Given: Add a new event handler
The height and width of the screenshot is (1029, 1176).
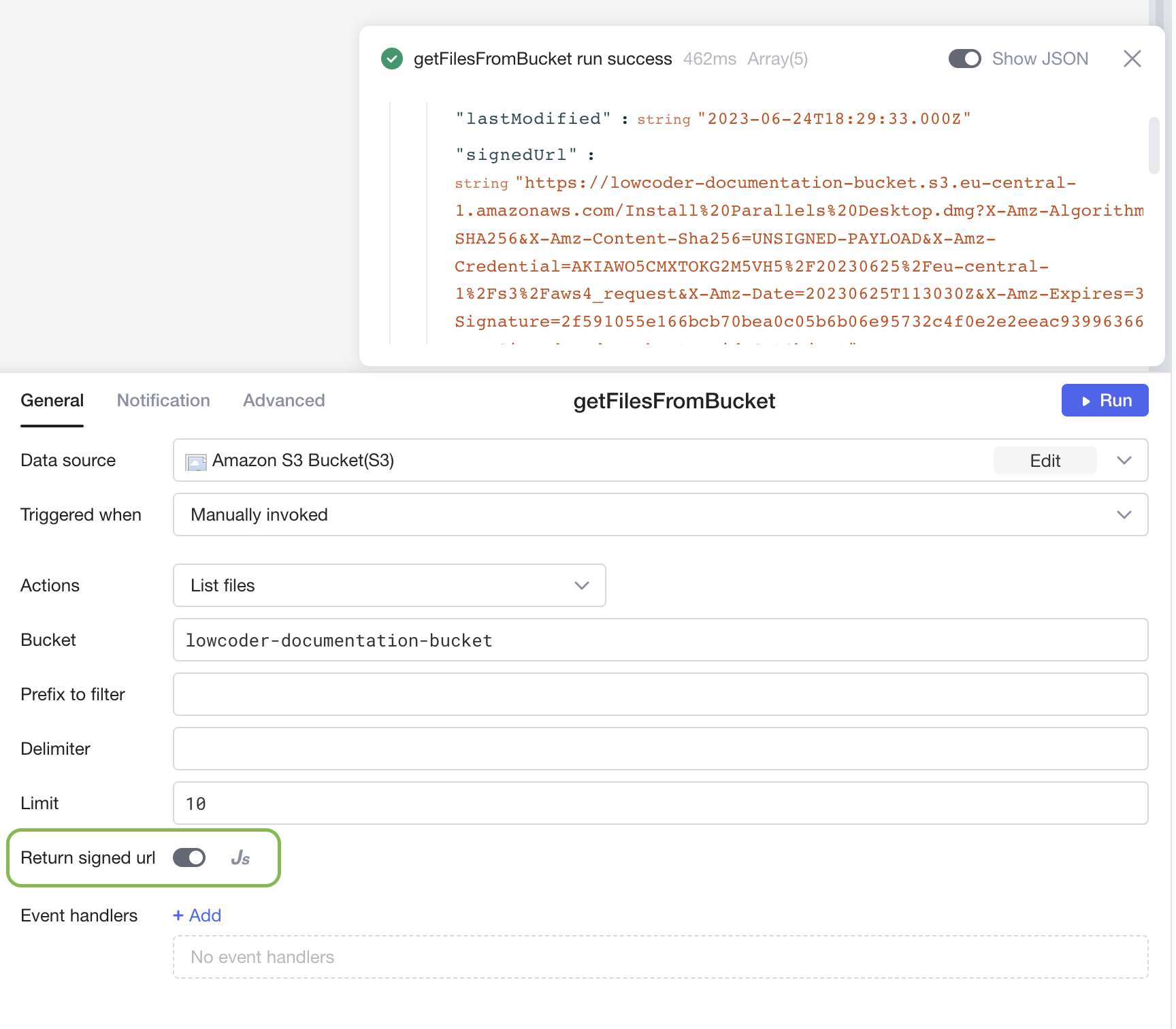Looking at the screenshot, I should click(x=197, y=916).
